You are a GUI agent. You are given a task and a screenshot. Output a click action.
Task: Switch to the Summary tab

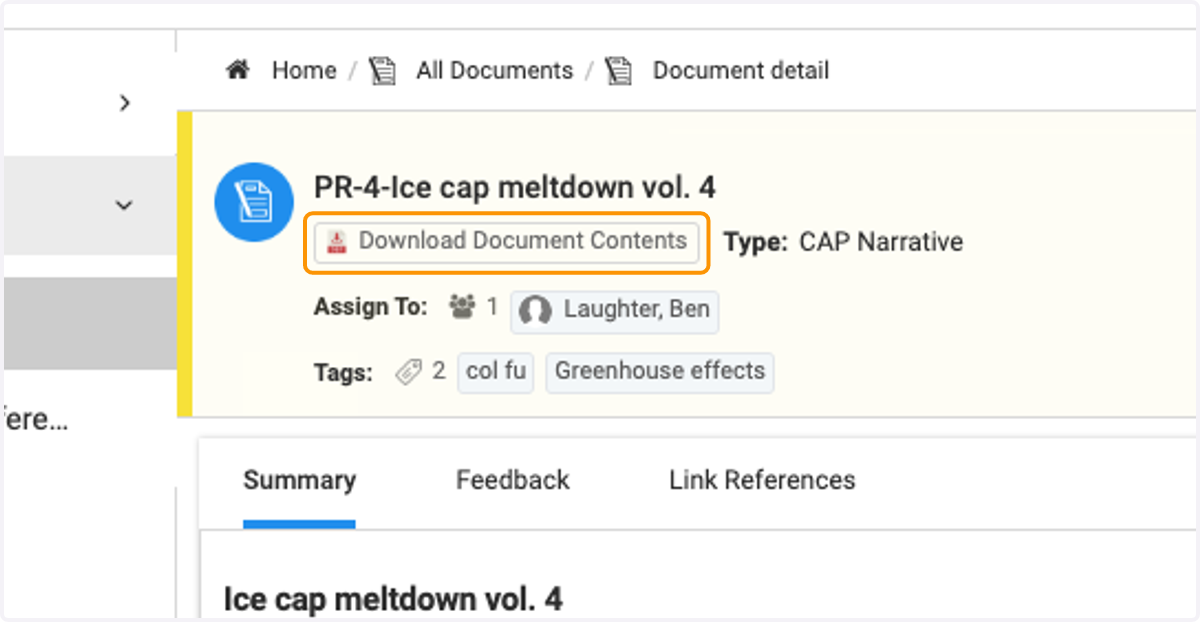point(299,480)
